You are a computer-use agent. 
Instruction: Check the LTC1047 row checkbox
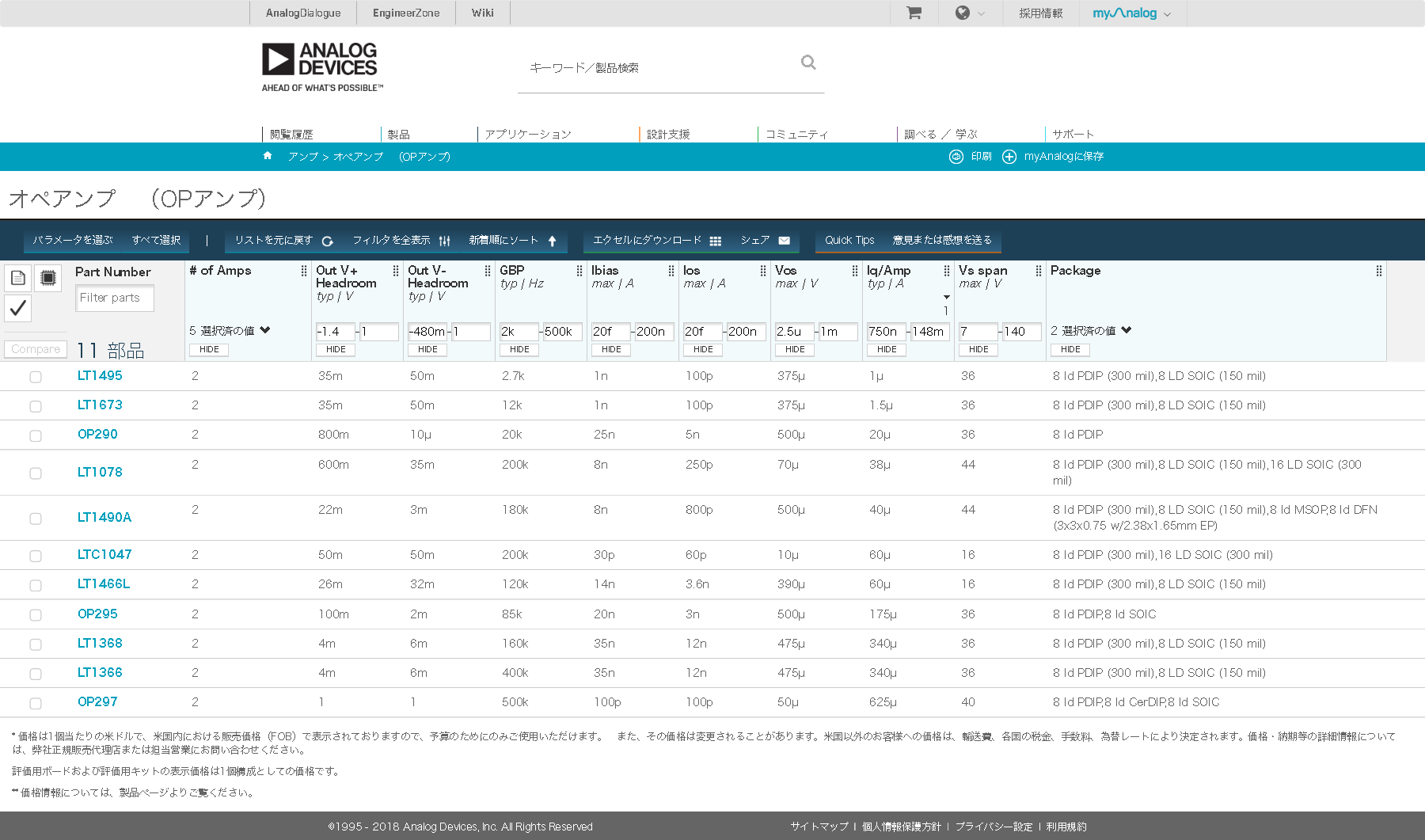pos(36,556)
